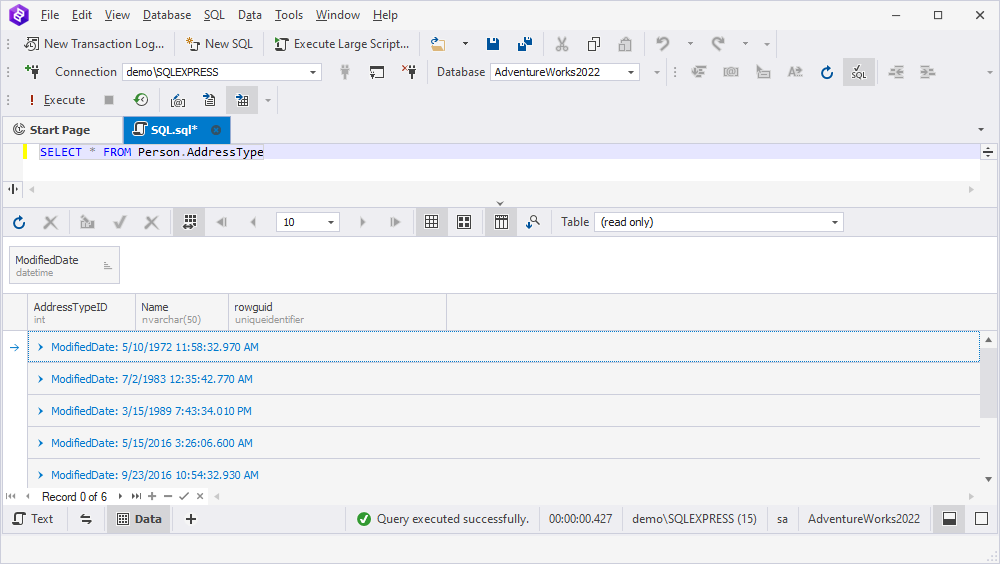This screenshot has width=1000, height=564.
Task: Expand the Open file dropdown arrow
Action: click(x=465, y=44)
